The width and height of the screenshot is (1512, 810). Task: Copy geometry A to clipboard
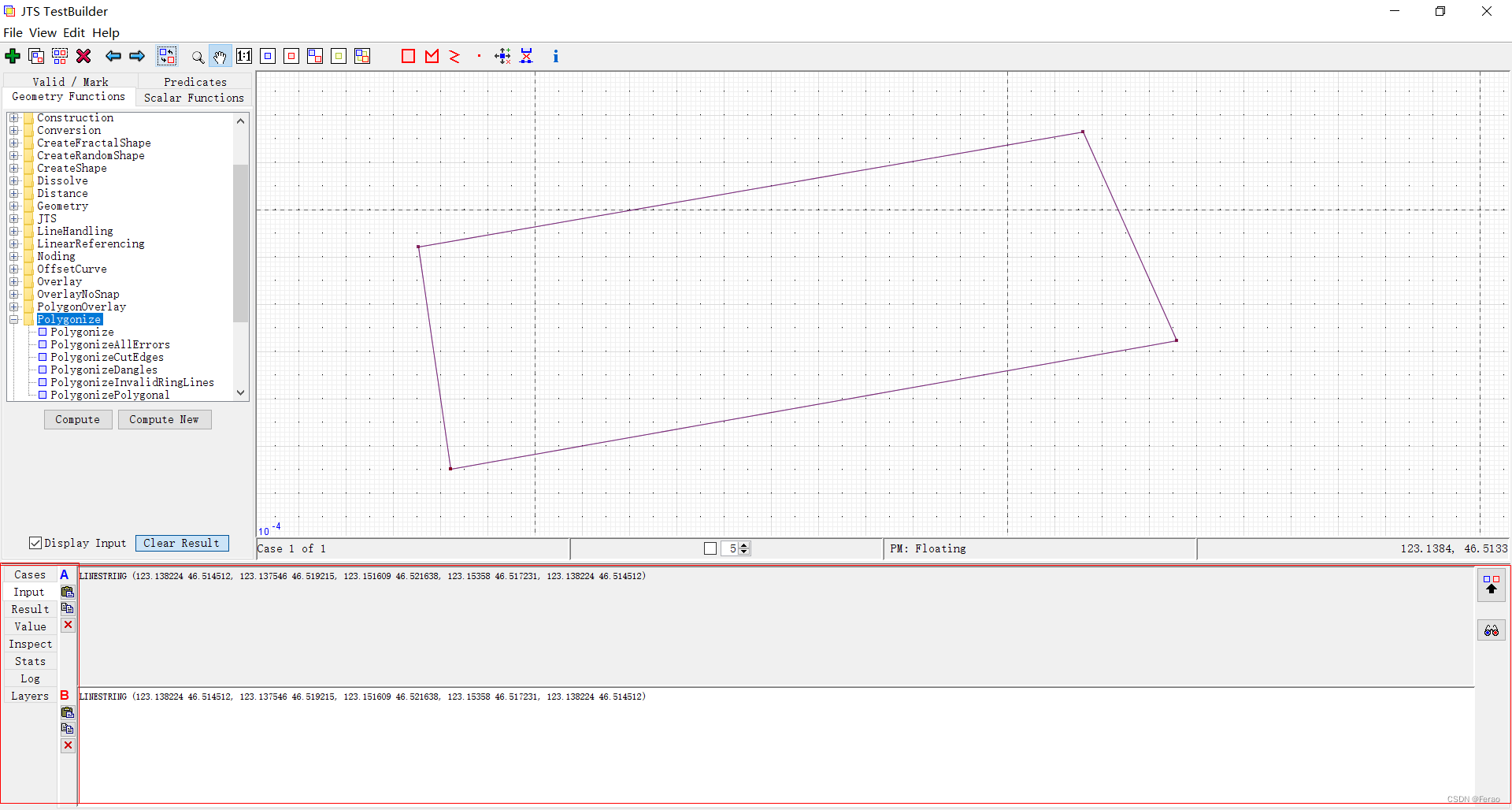click(68, 608)
